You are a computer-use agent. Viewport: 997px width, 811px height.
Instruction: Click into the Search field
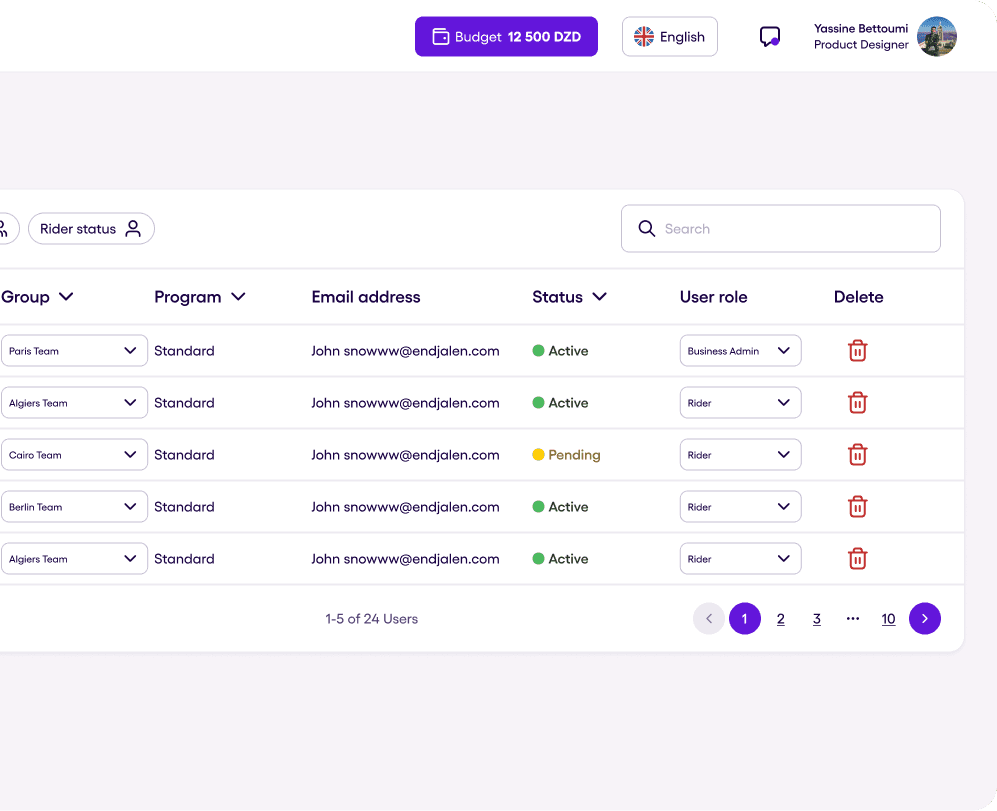pos(780,229)
